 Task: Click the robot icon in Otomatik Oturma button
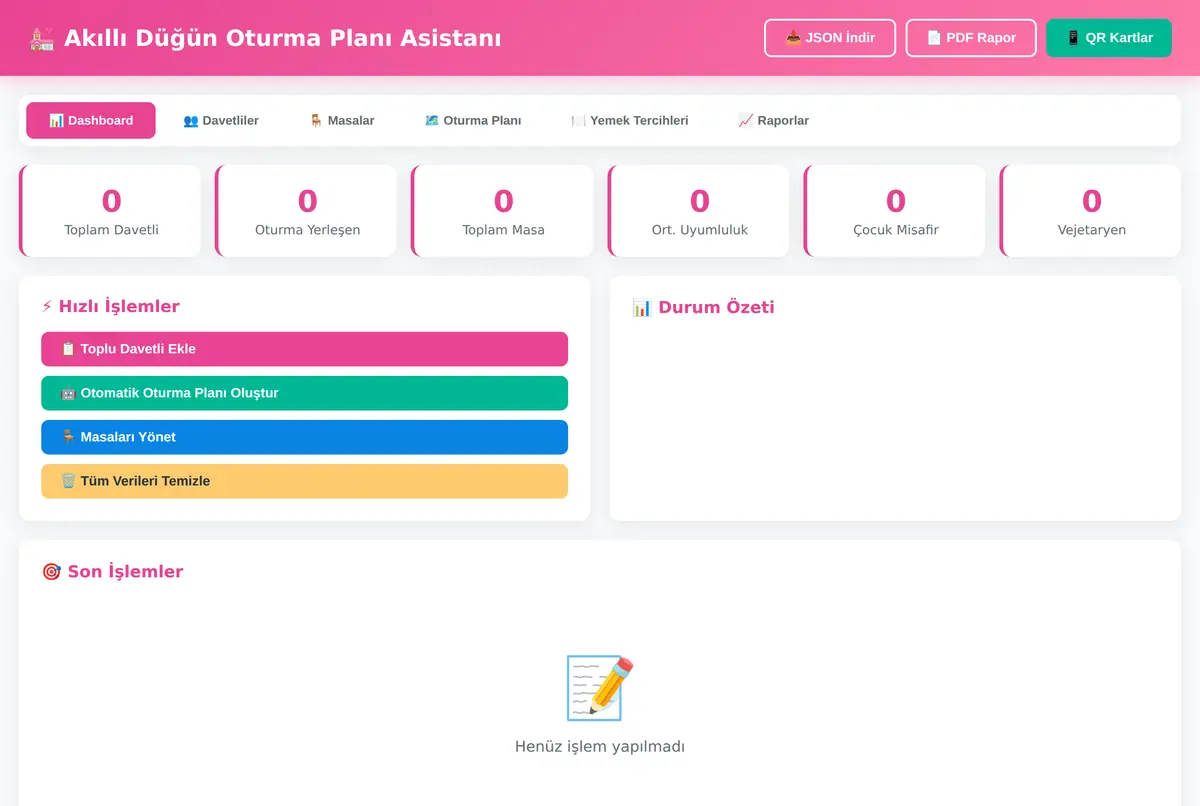(x=68, y=393)
